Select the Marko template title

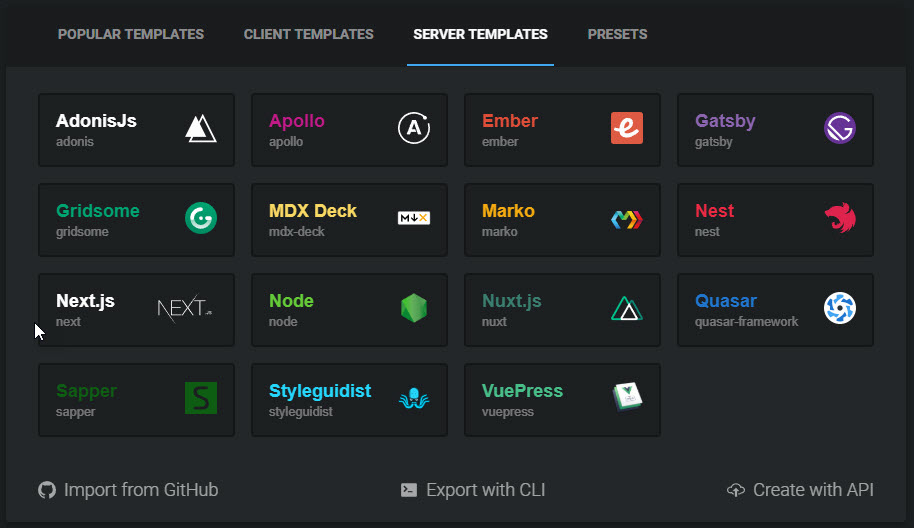point(508,211)
